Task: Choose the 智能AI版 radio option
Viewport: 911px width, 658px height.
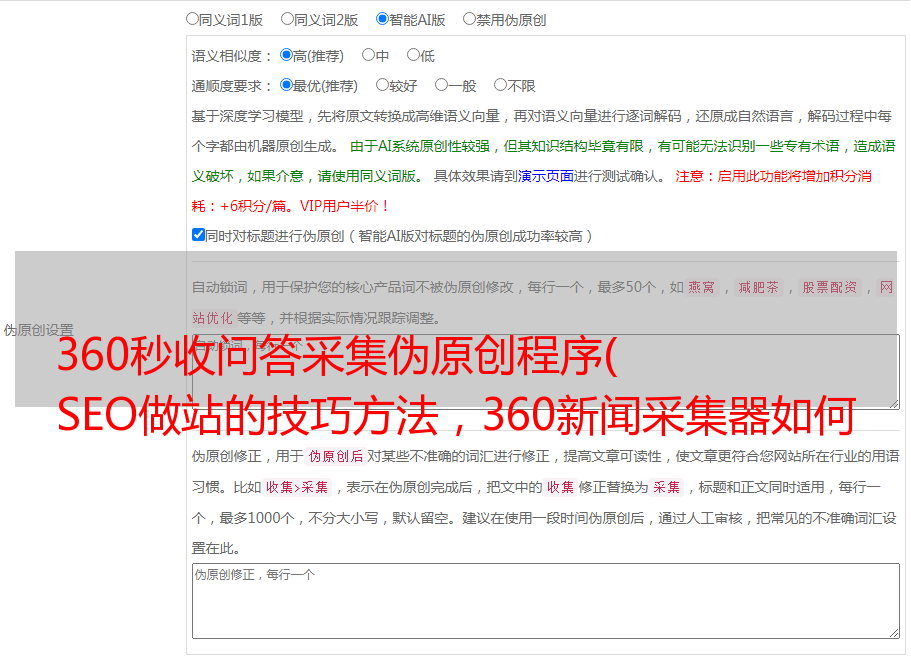Action: [382, 19]
